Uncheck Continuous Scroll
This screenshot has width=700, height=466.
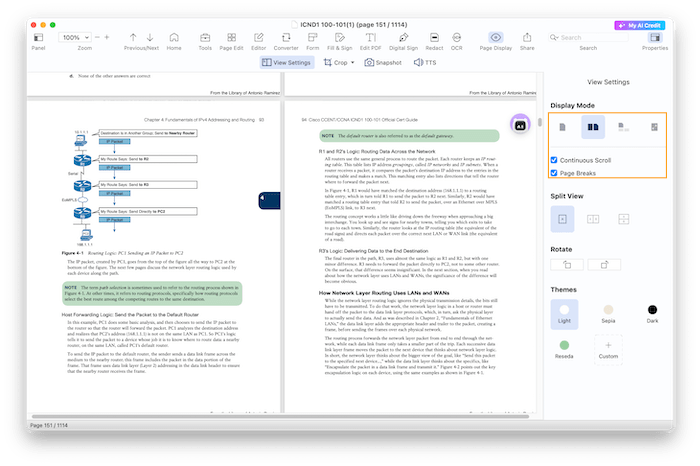[554, 160]
